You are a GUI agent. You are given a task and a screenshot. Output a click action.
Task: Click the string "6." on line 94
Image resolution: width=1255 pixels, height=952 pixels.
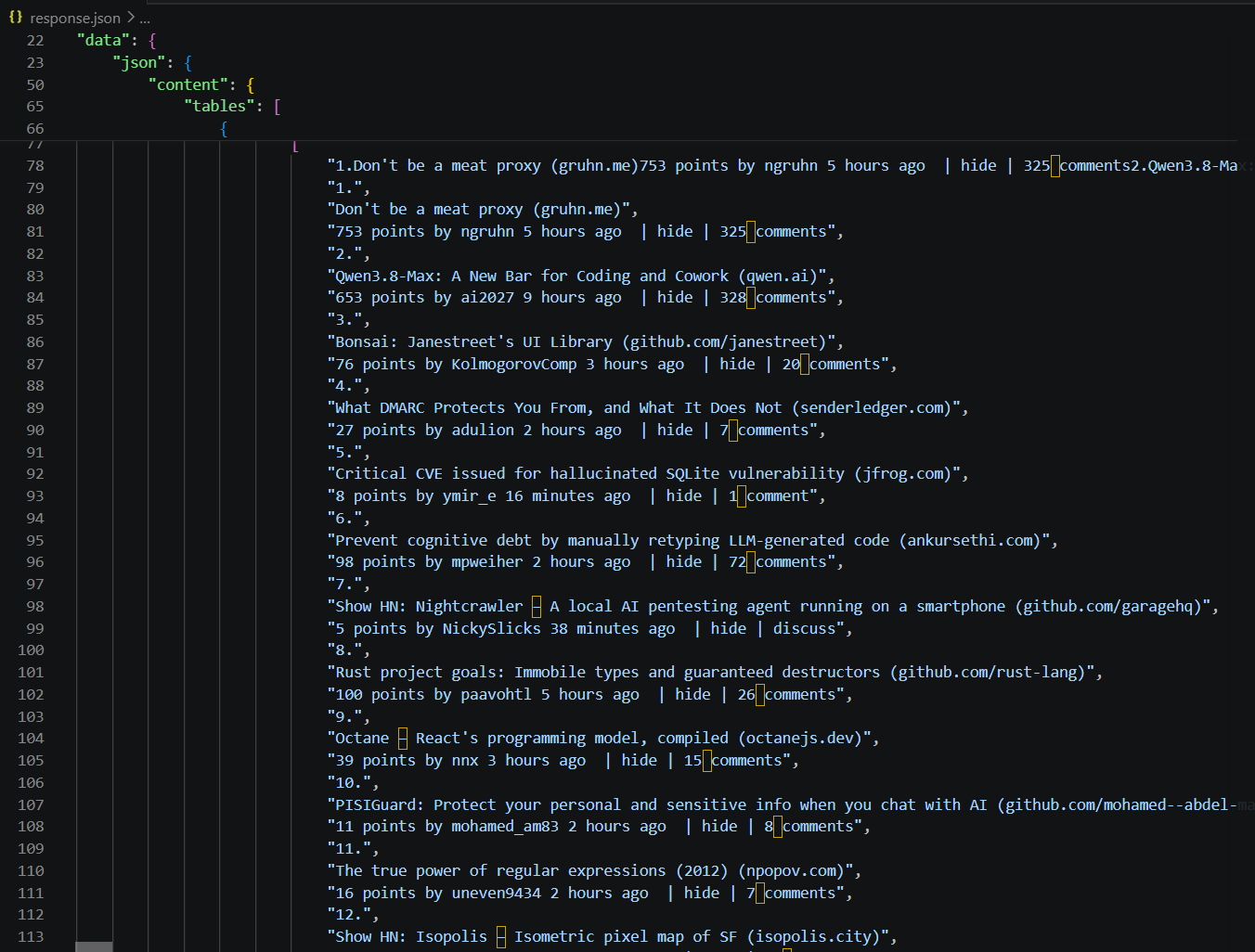(349, 519)
